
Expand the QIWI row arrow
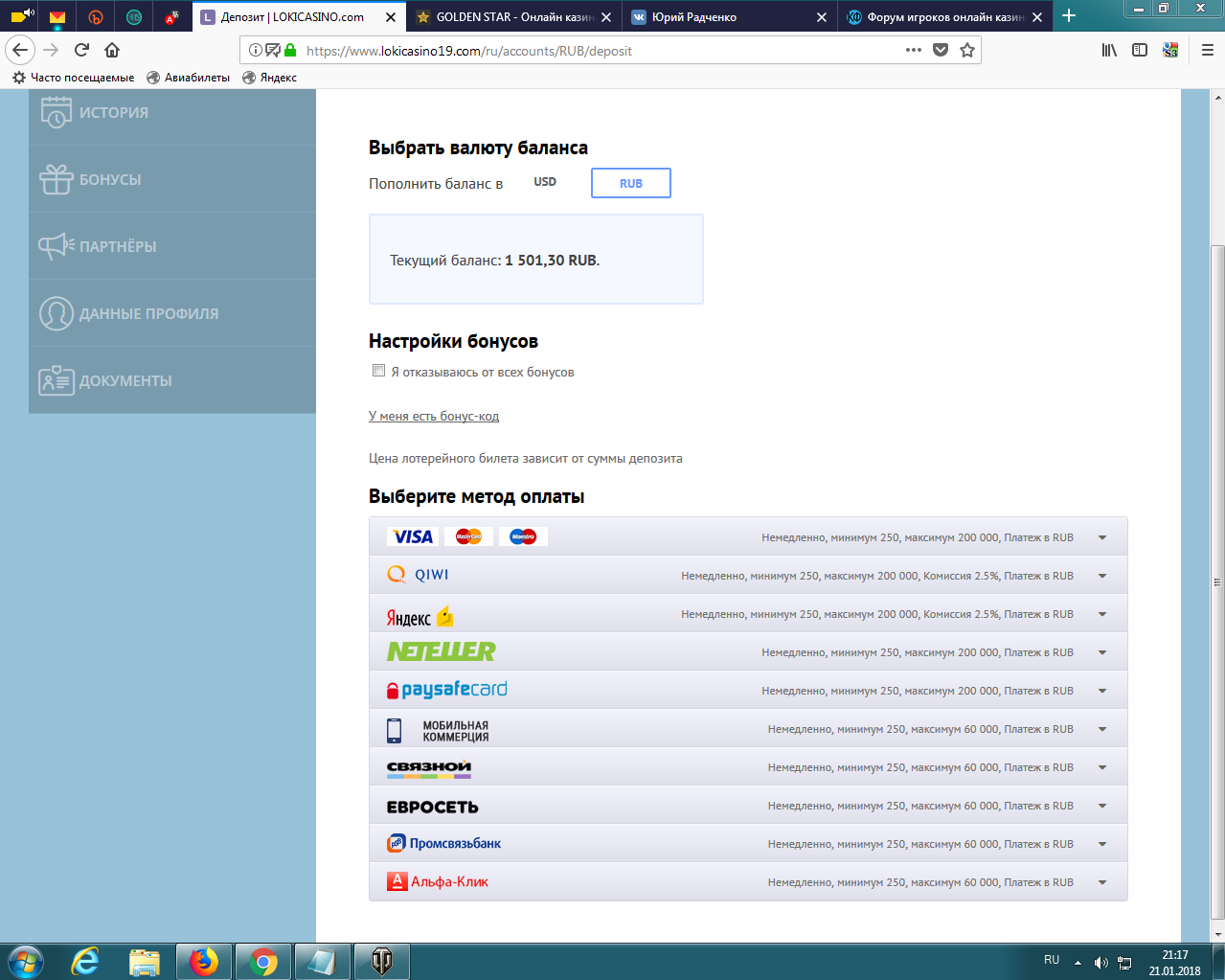coord(1102,576)
